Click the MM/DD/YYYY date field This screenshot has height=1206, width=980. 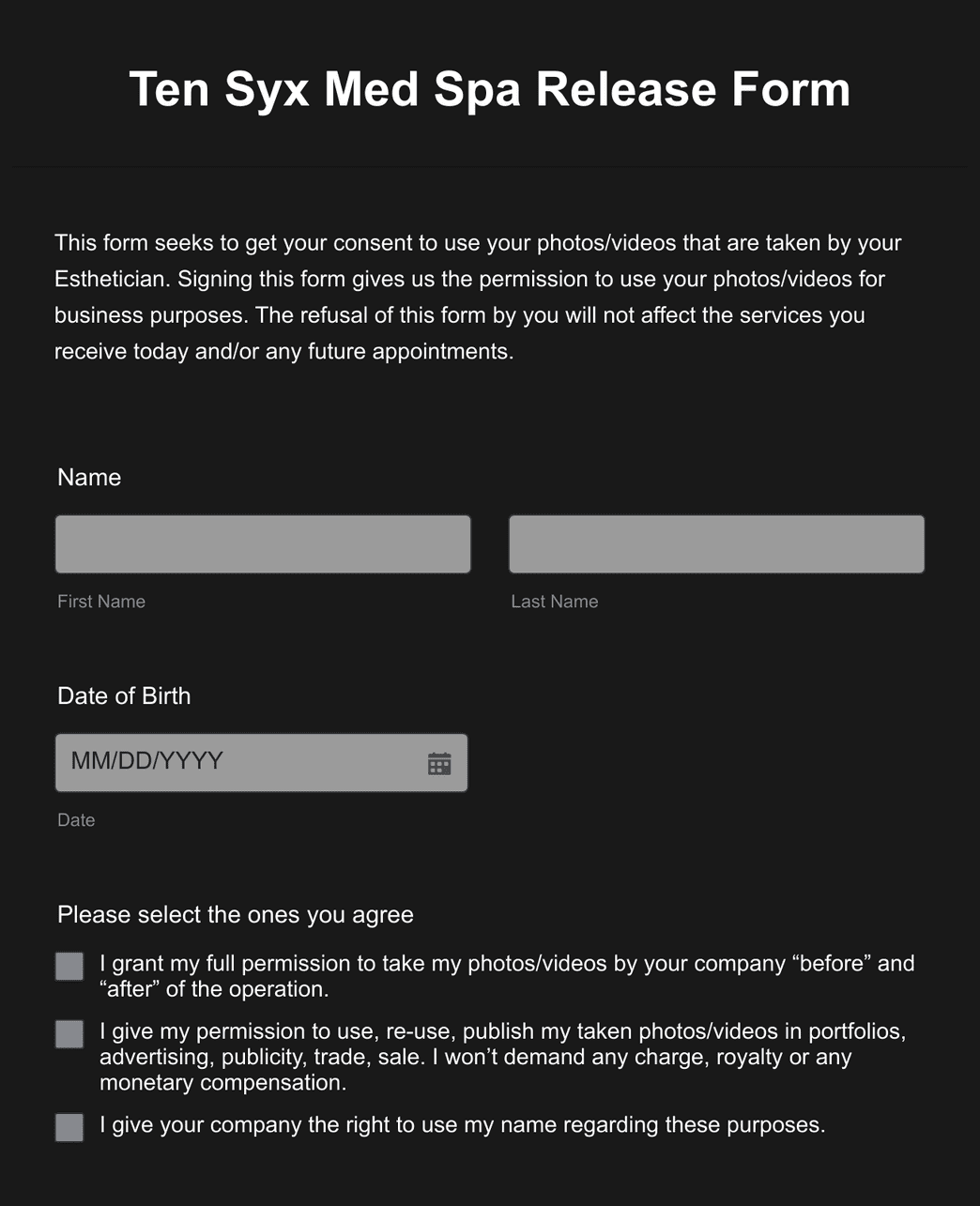coord(235,762)
